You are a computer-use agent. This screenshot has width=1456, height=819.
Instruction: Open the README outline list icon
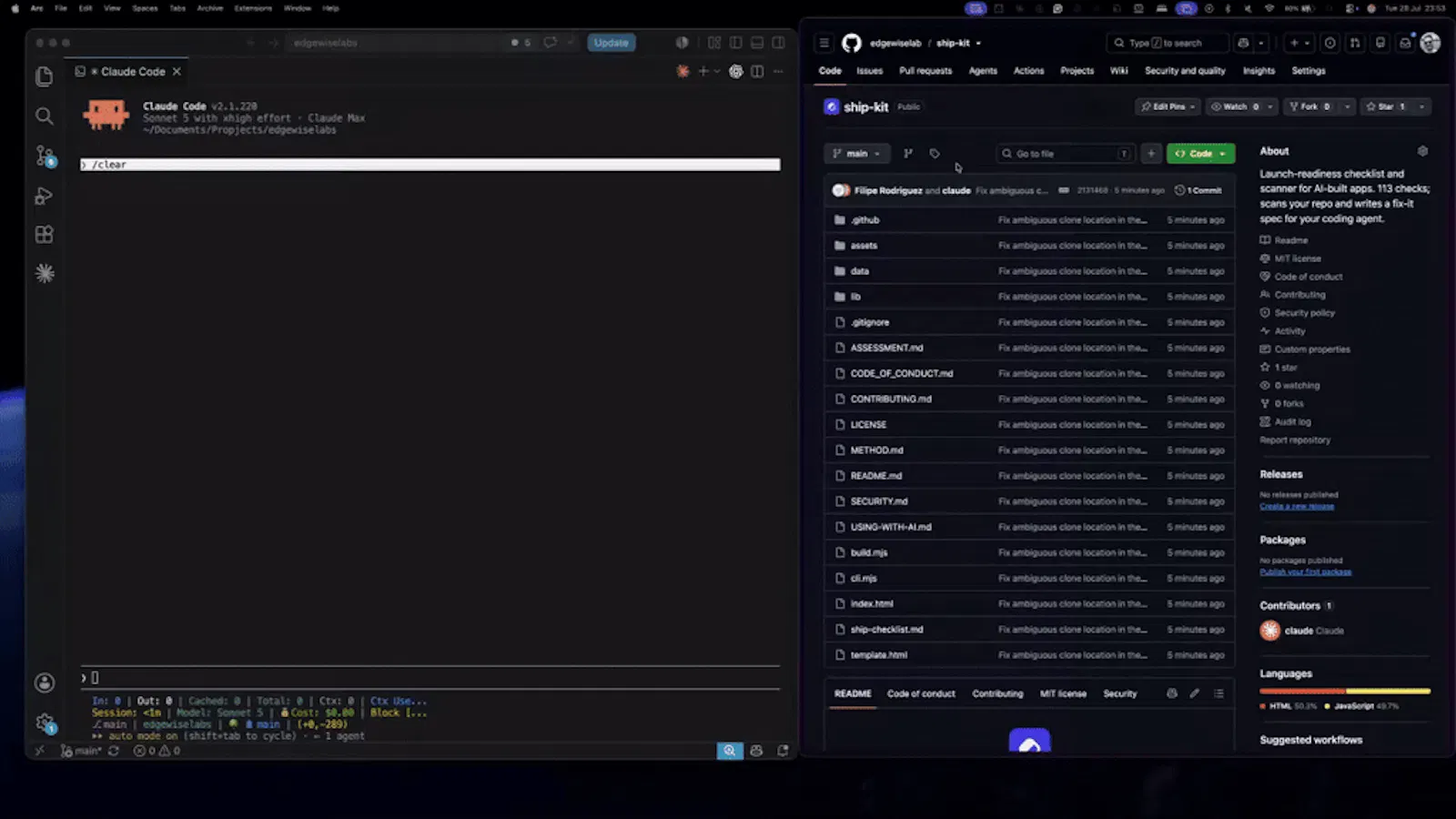1218,693
